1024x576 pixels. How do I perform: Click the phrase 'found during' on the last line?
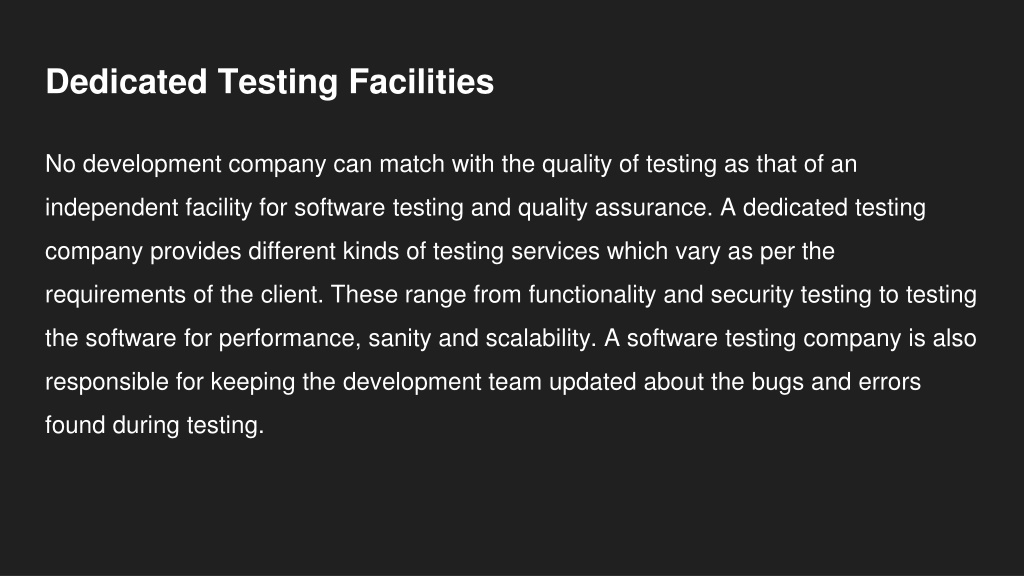click(112, 426)
